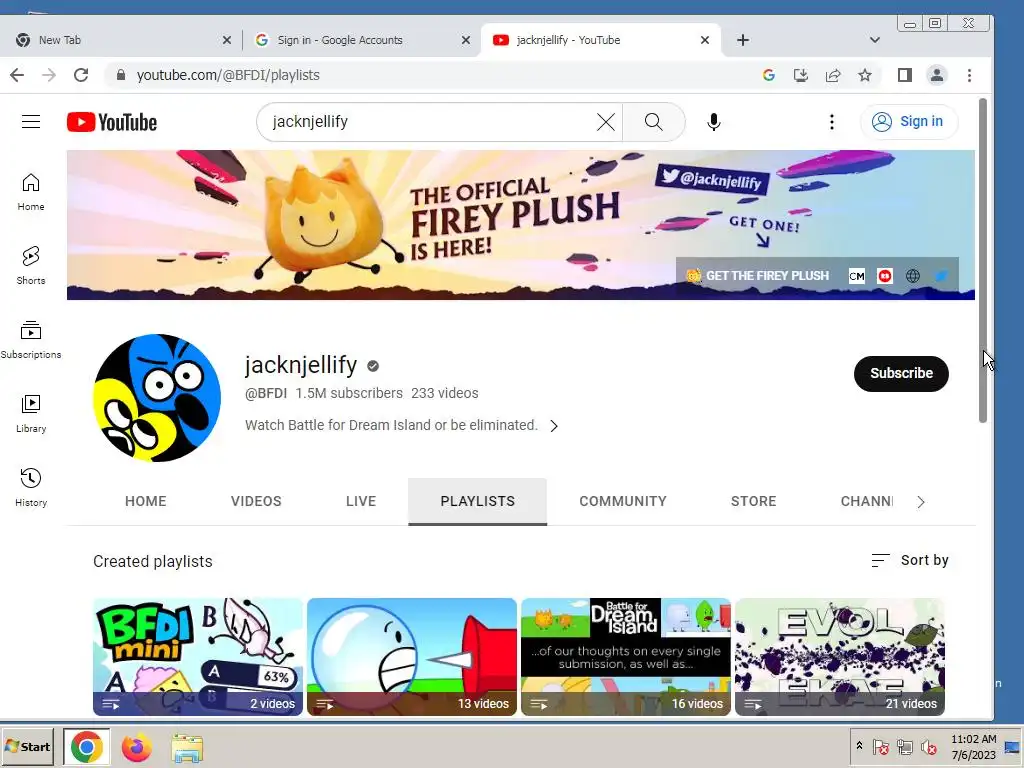The image size is (1024, 768).
Task: Open Chrome's three-dot menu
Action: (x=969, y=75)
